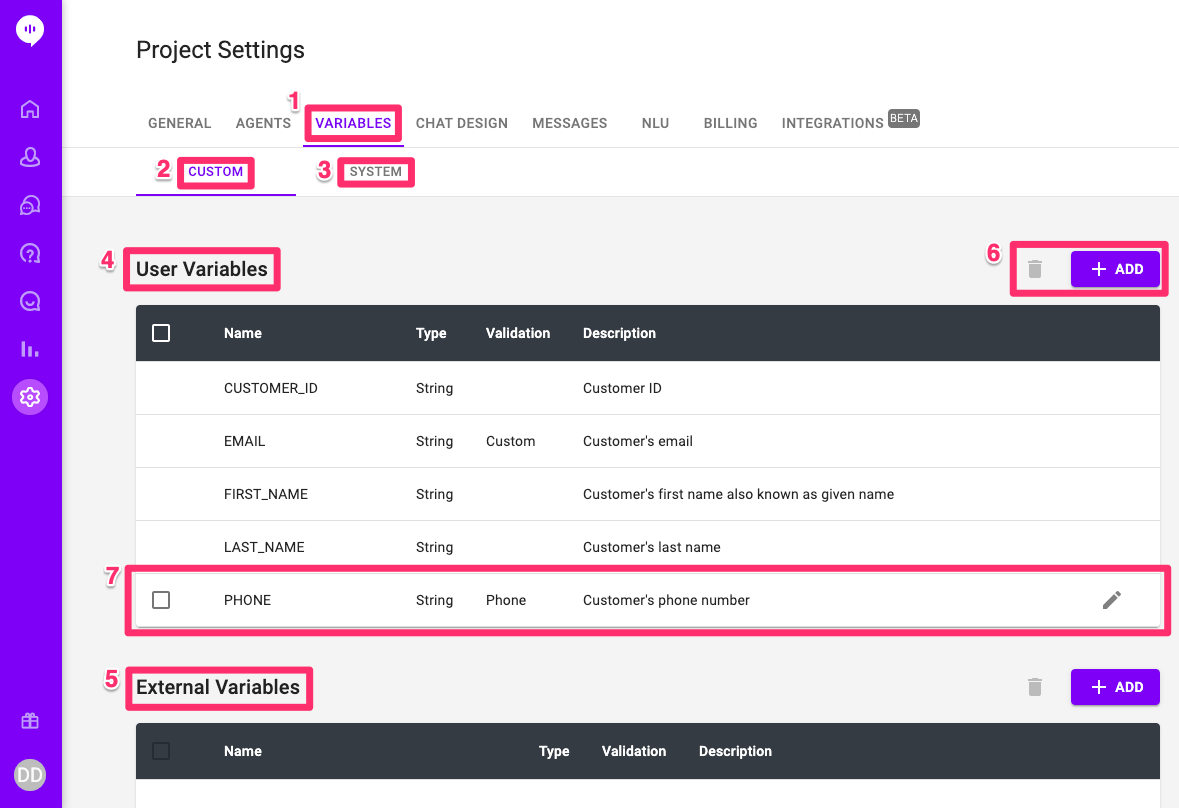Add a new user variable

point(1115,269)
